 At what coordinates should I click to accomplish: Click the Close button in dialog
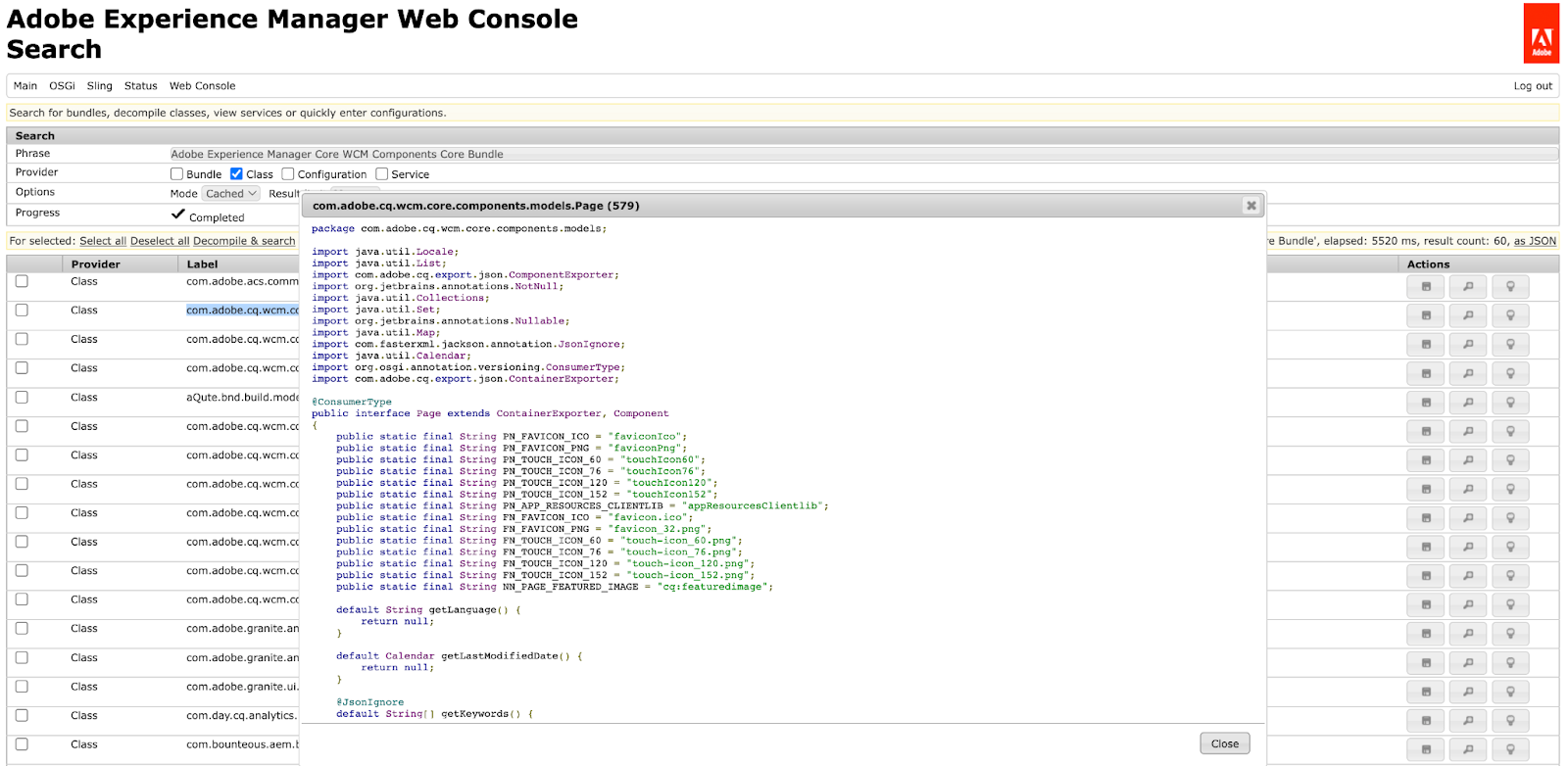1225,743
